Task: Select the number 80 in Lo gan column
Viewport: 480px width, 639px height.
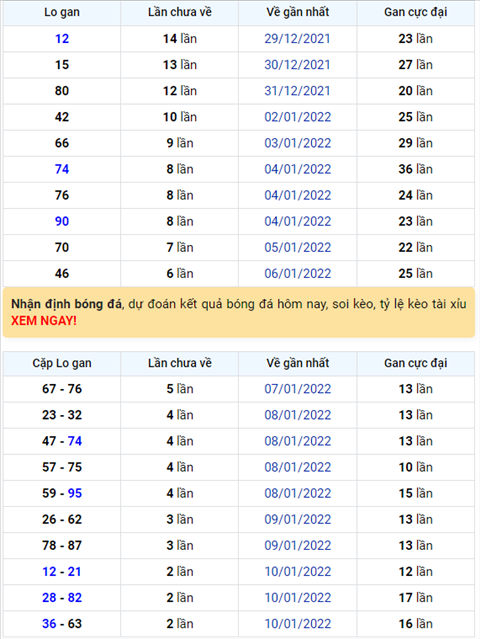Action: tap(62, 91)
